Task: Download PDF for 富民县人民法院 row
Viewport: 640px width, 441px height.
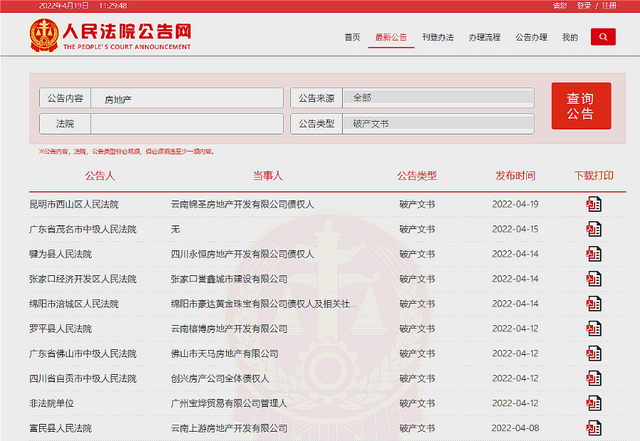Action: pos(594,428)
